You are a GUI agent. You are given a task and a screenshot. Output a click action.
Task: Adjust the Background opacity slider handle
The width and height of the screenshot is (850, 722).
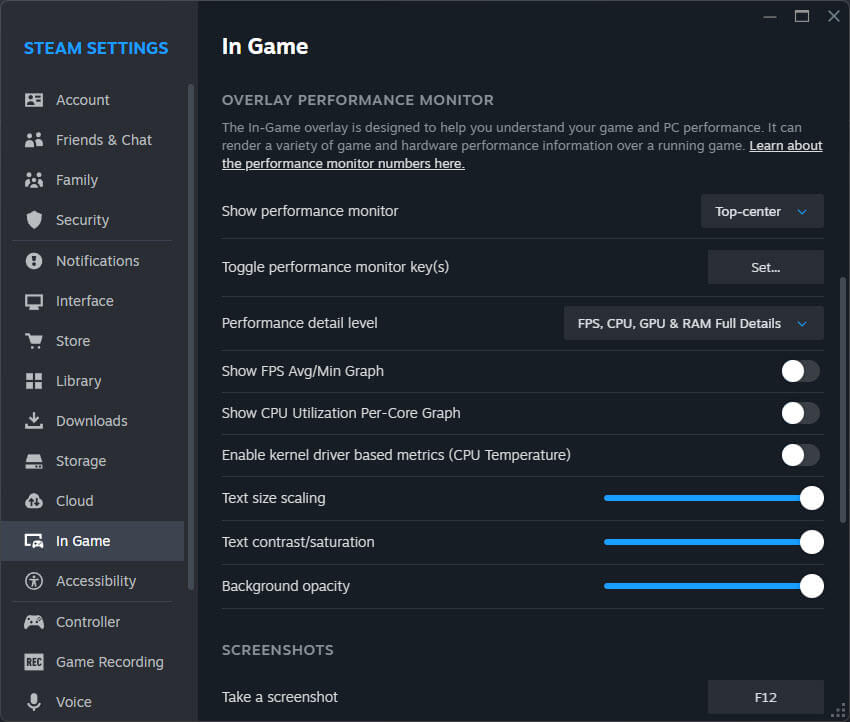[x=811, y=586]
